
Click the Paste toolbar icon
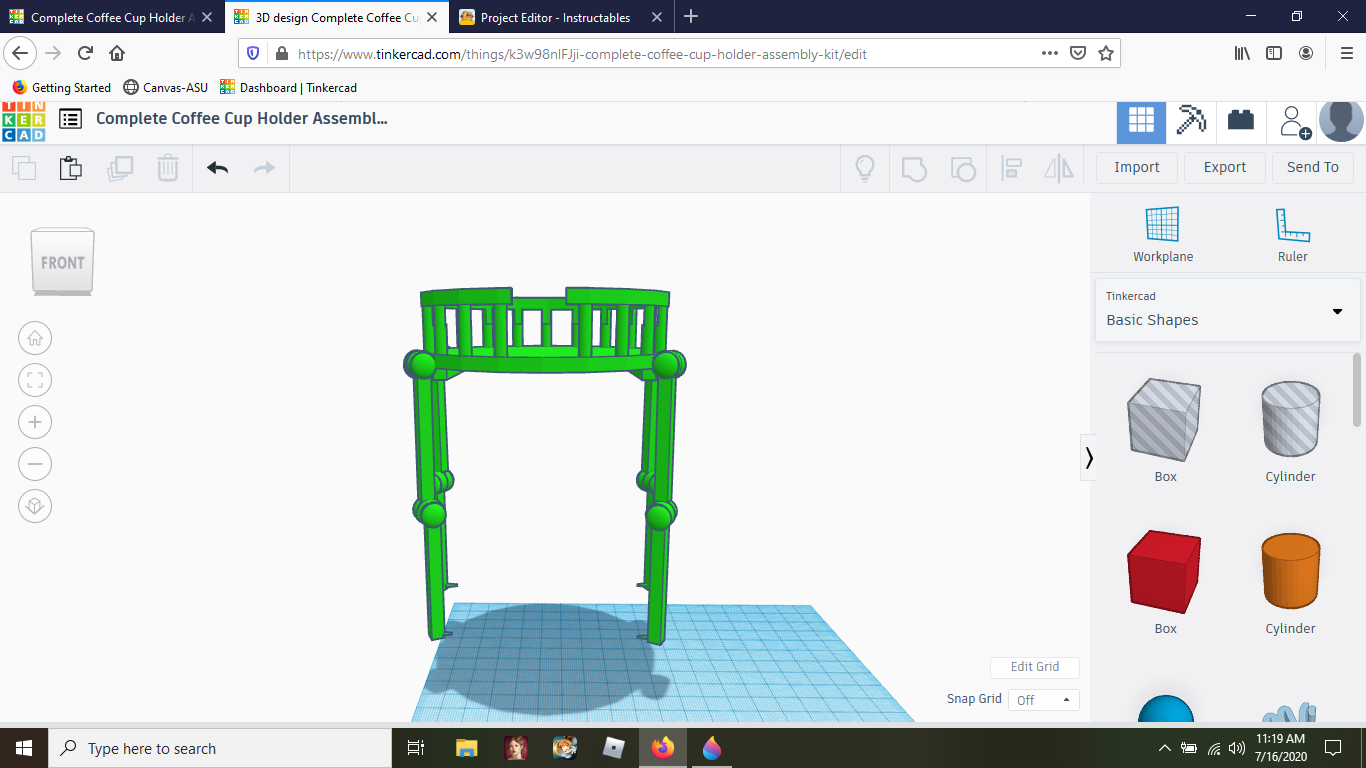point(70,168)
